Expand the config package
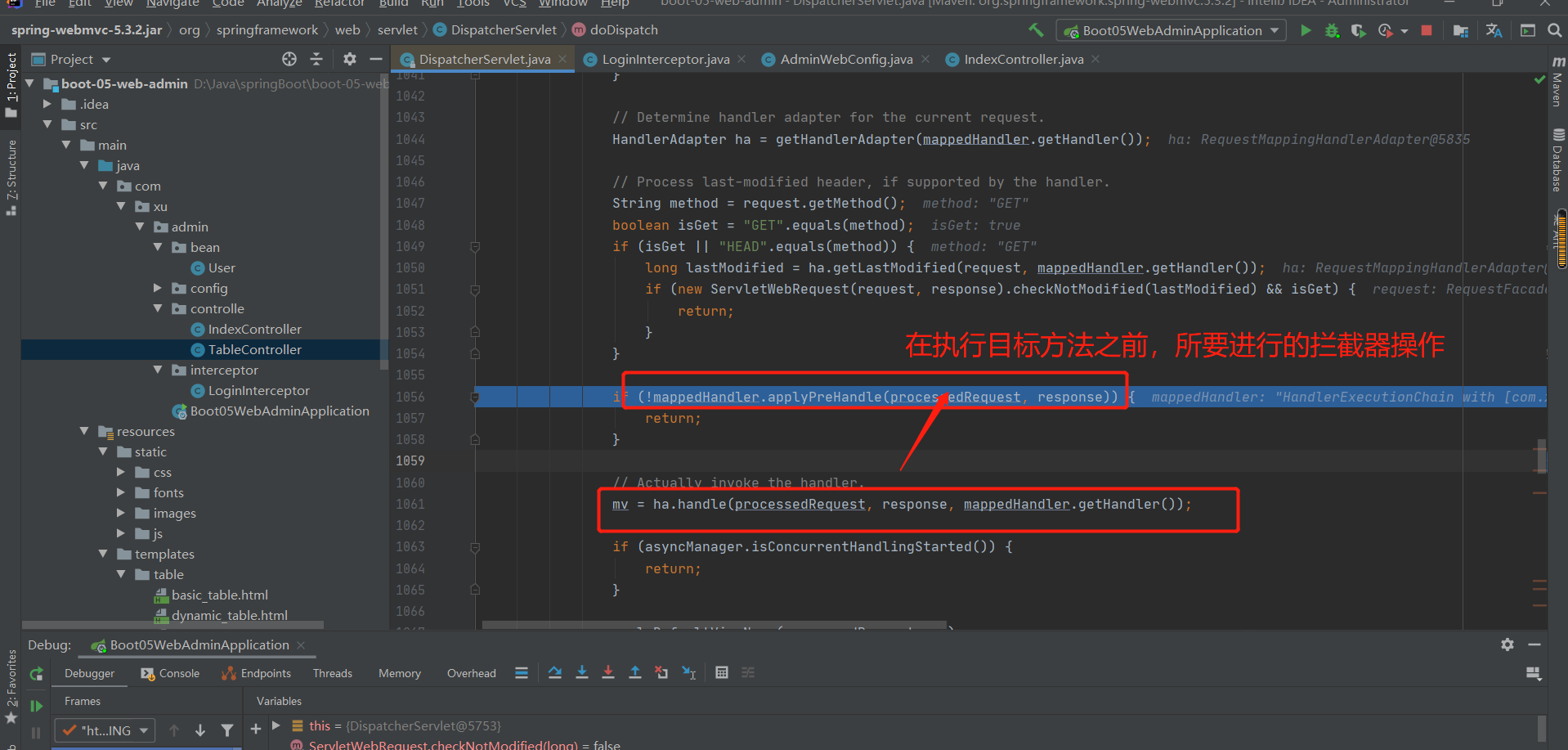Viewport: 1568px width, 750px height. pyautogui.click(x=158, y=288)
